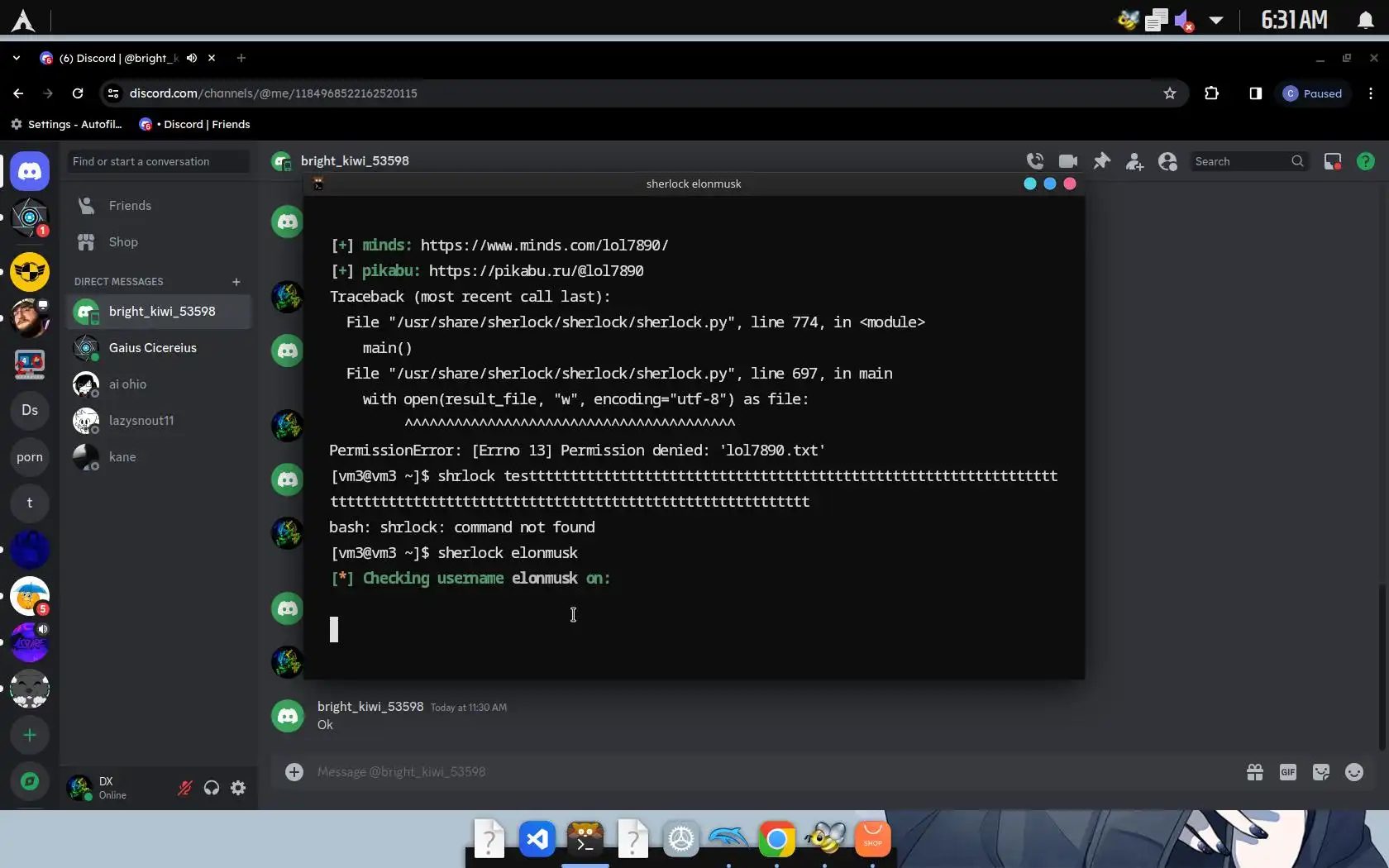
Task: Open the Discord inbox
Action: 1333,161
